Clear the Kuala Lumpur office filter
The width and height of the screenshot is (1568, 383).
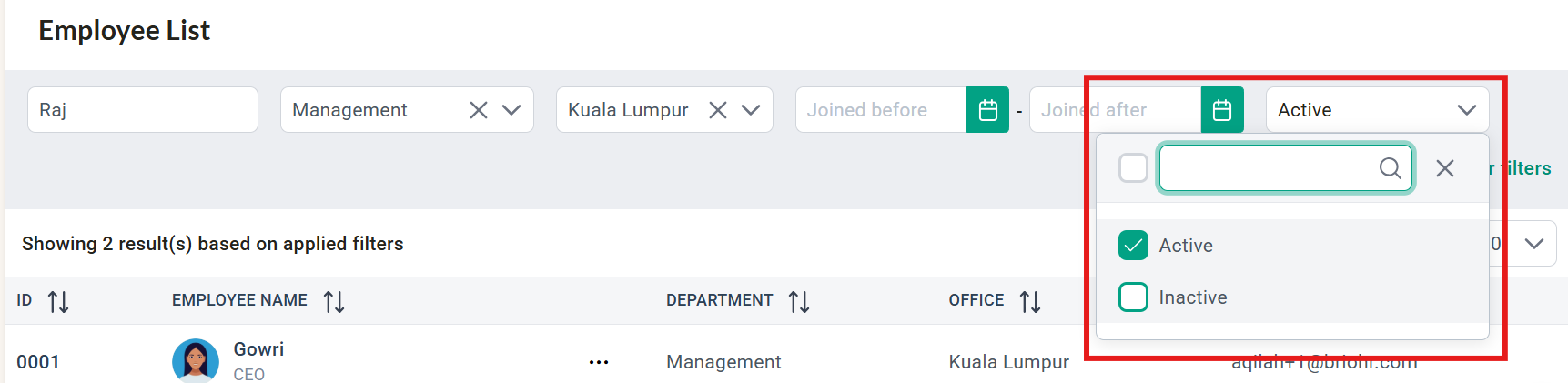click(718, 110)
